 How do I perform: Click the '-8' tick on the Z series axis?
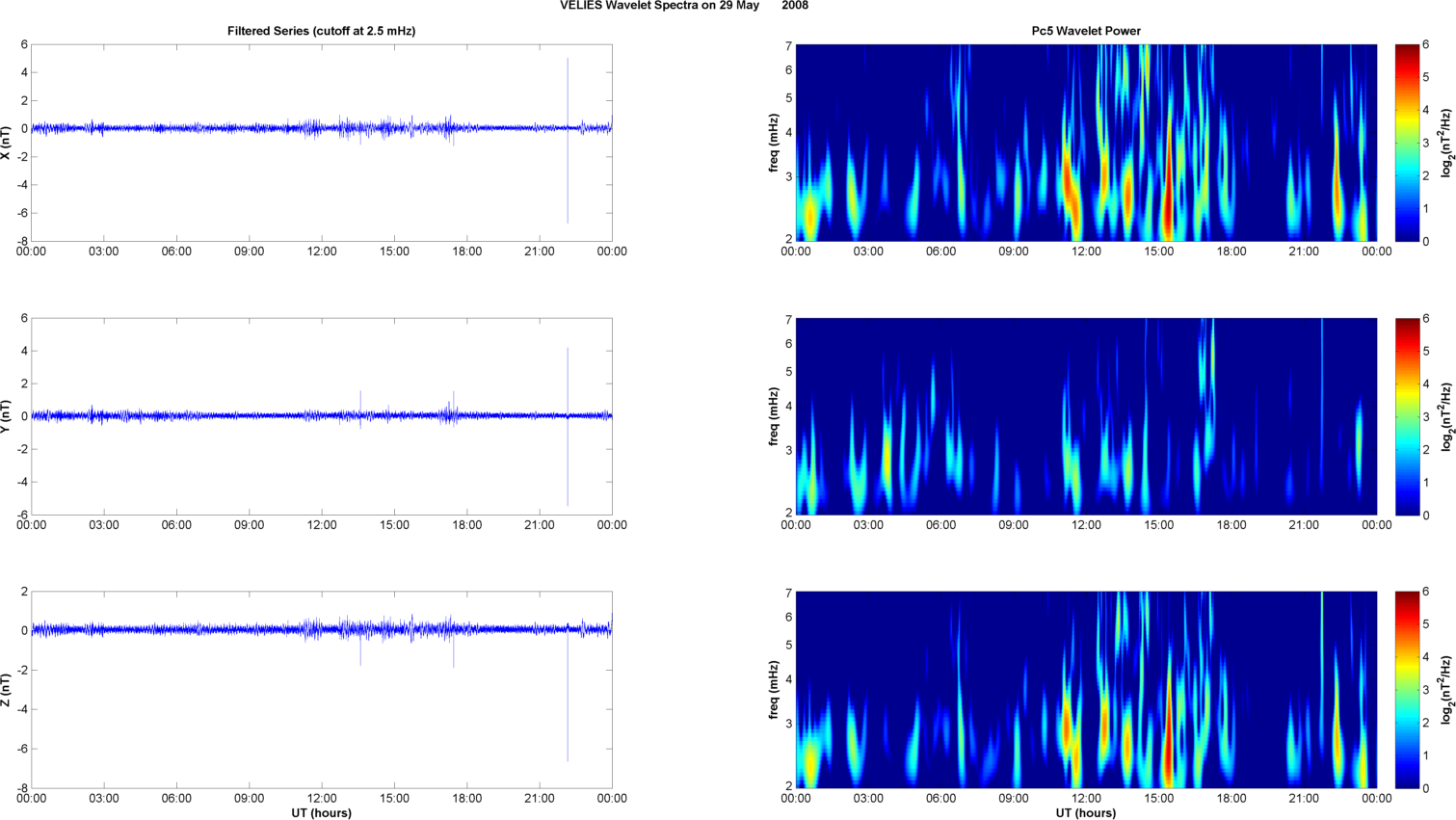(x=21, y=788)
